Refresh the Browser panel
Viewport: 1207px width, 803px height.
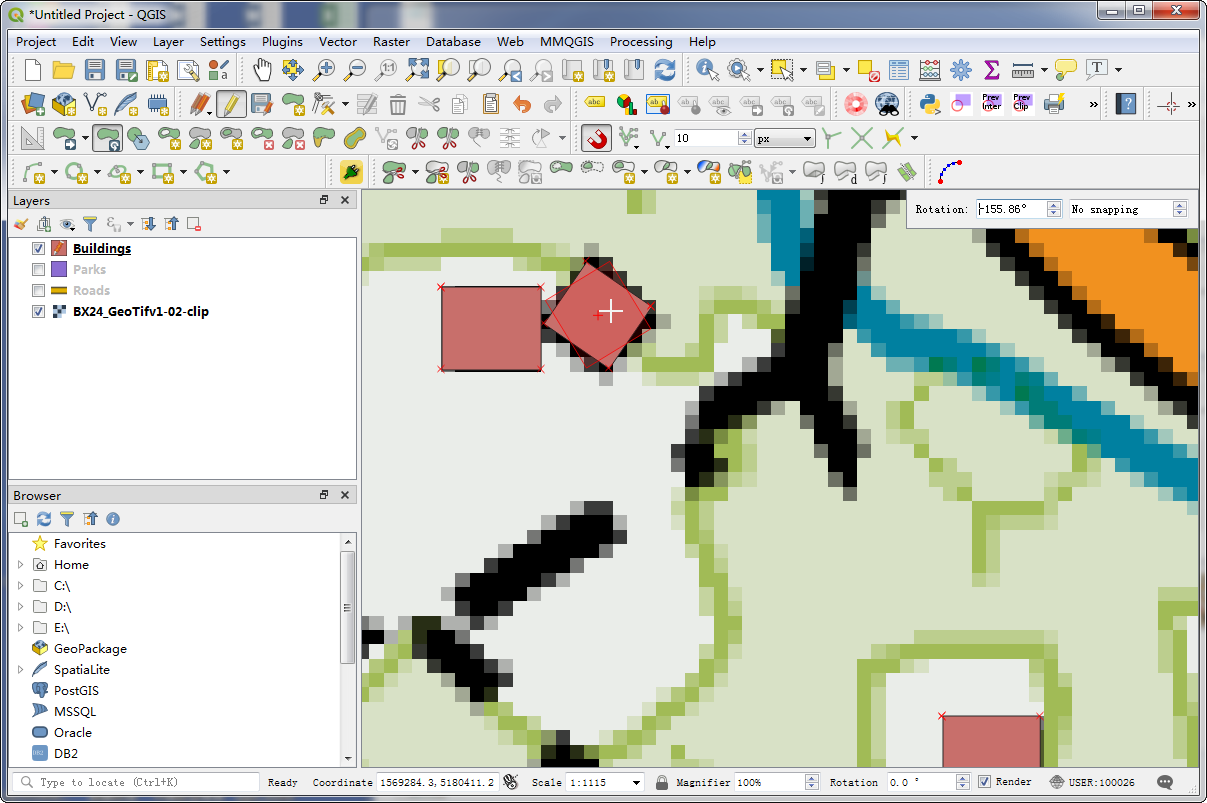tap(44, 519)
